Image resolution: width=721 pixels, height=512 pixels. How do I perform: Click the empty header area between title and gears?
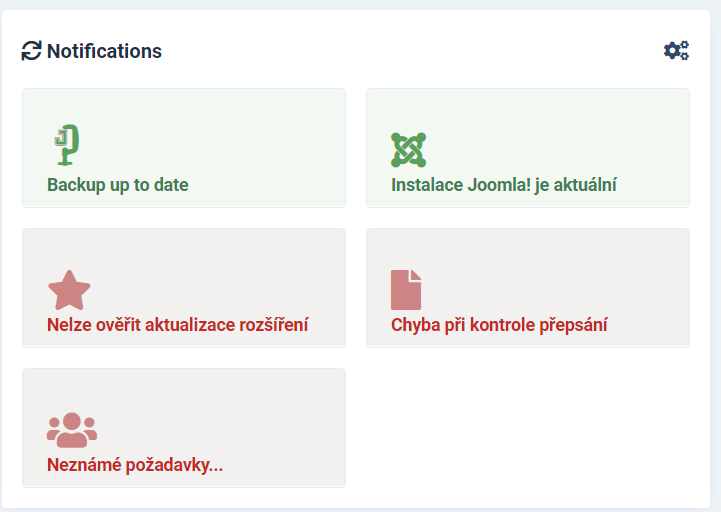[x=400, y=51]
